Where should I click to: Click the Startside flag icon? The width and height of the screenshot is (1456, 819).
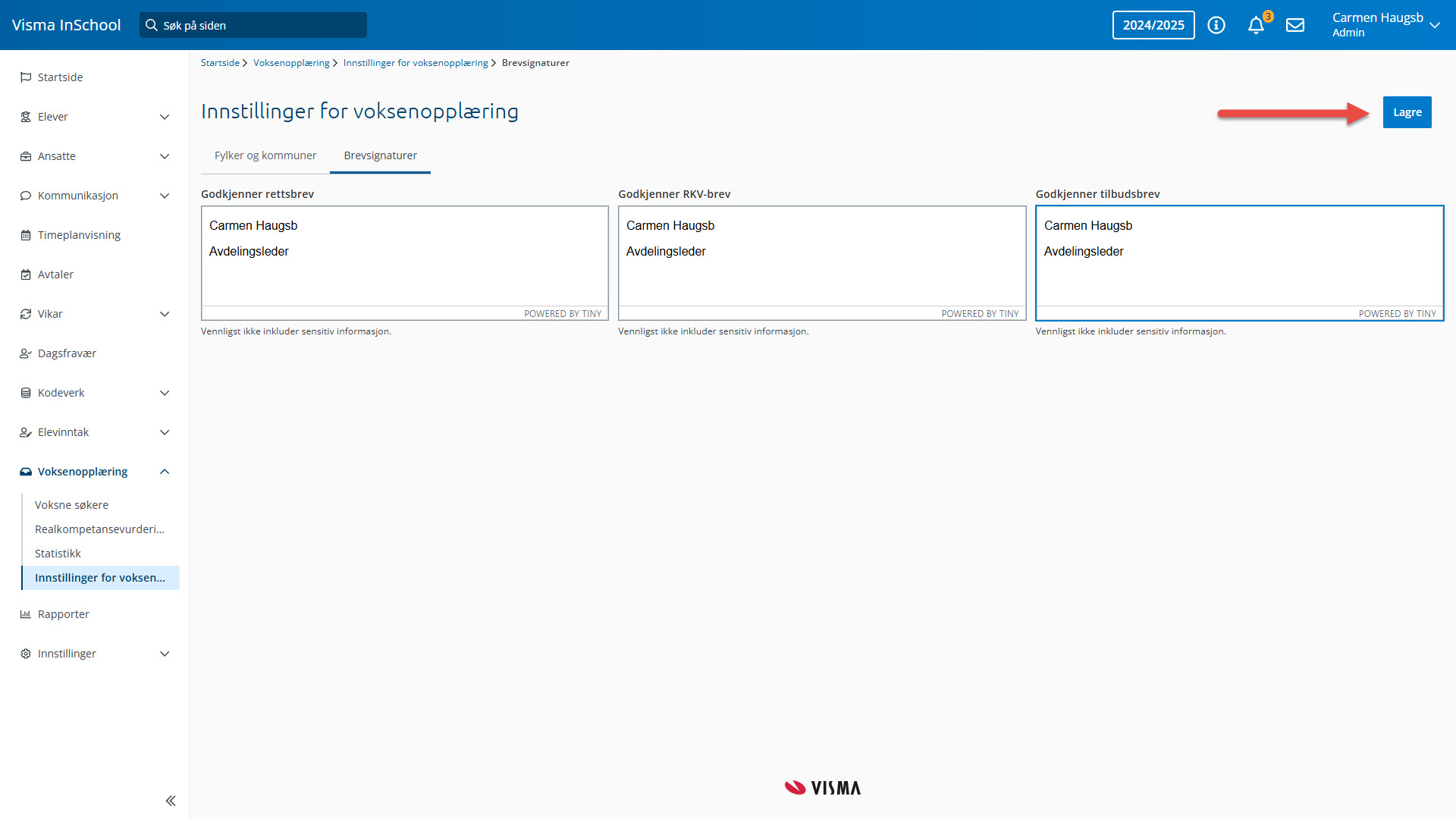click(x=26, y=77)
